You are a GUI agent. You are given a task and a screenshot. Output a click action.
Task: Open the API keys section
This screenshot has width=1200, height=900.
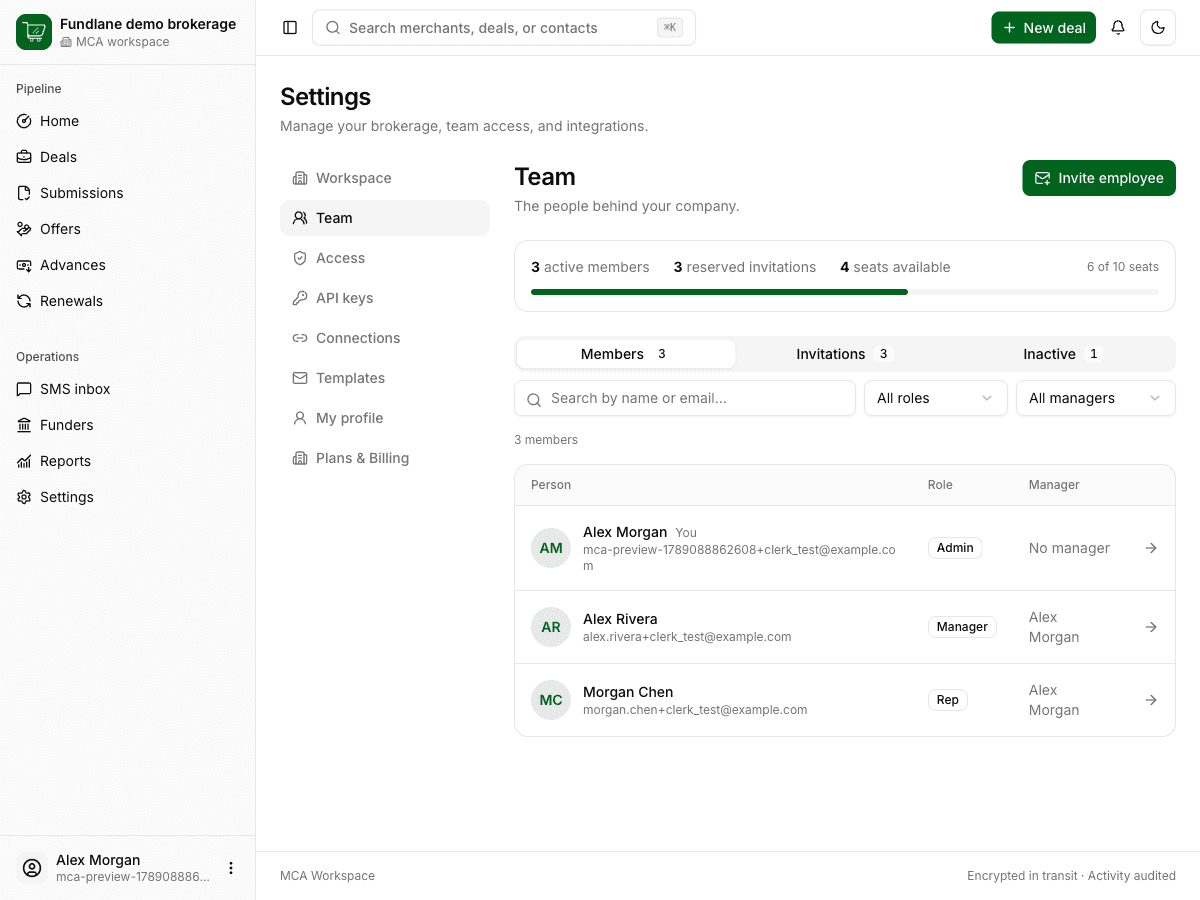tap(385, 298)
